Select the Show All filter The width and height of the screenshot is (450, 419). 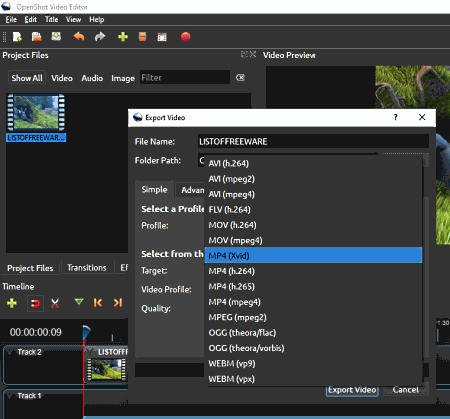(x=27, y=78)
